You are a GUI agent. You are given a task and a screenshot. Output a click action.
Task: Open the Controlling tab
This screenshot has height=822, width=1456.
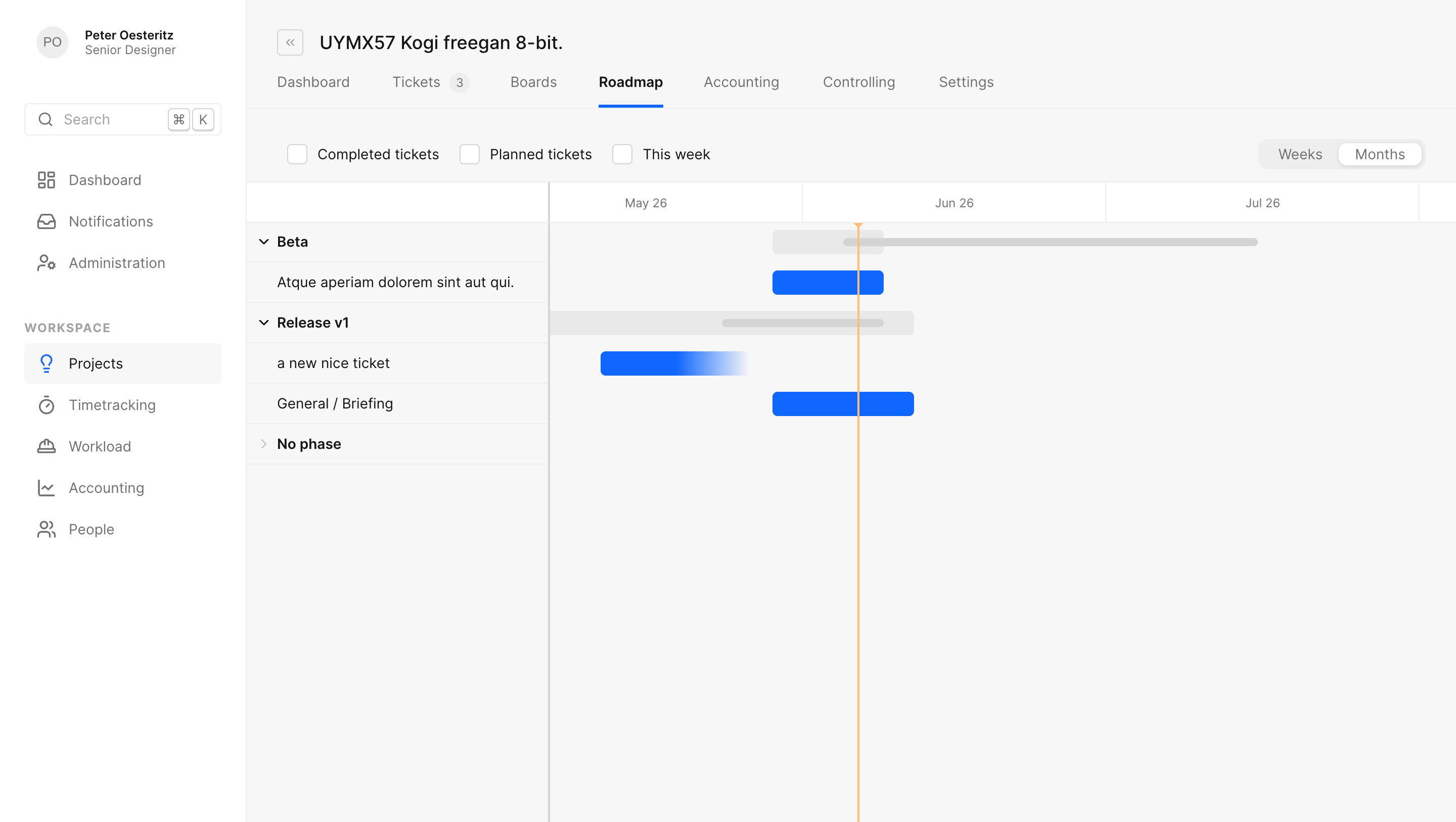point(859,82)
